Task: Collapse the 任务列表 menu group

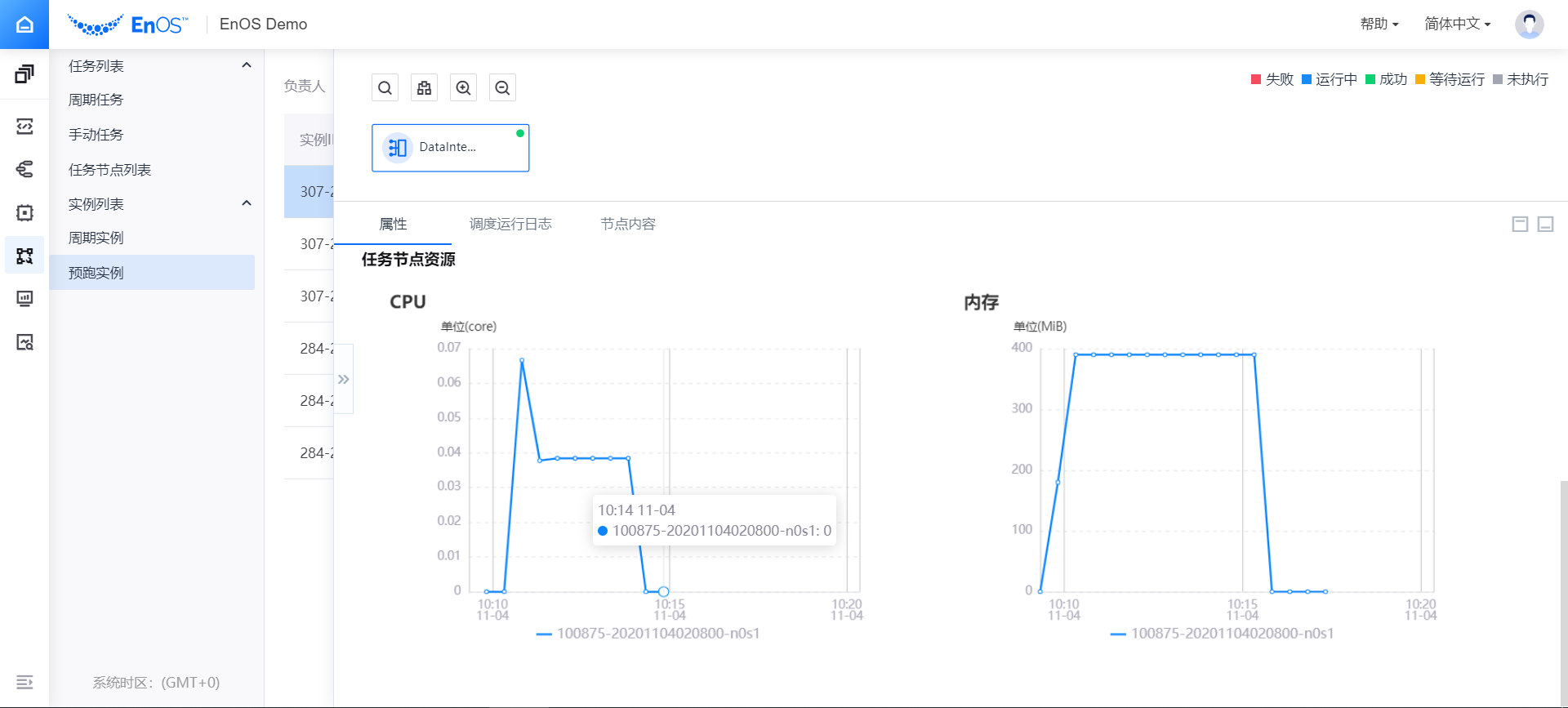Action: 247,65
